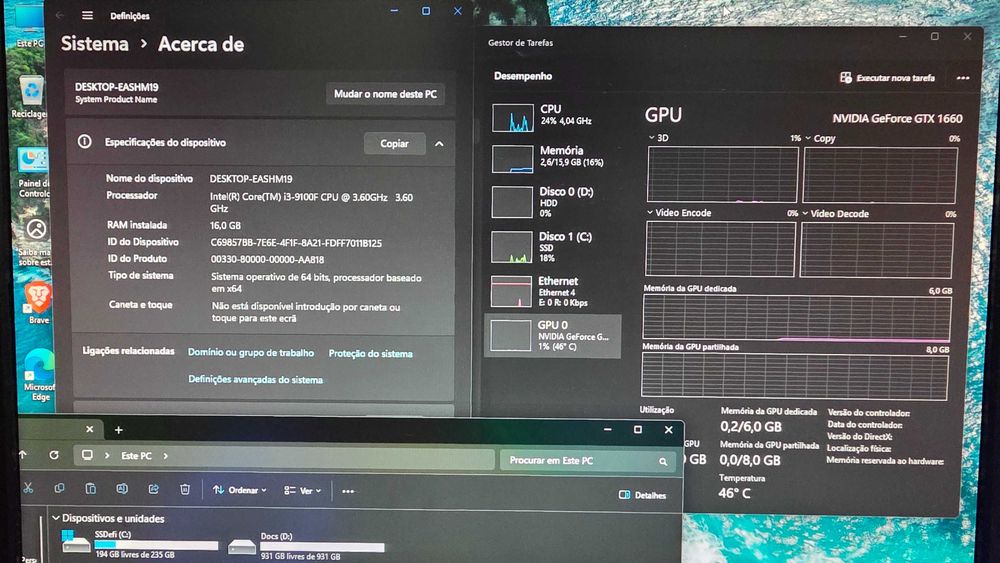
Task: Open Task Manager more options menu
Action: coord(963,78)
